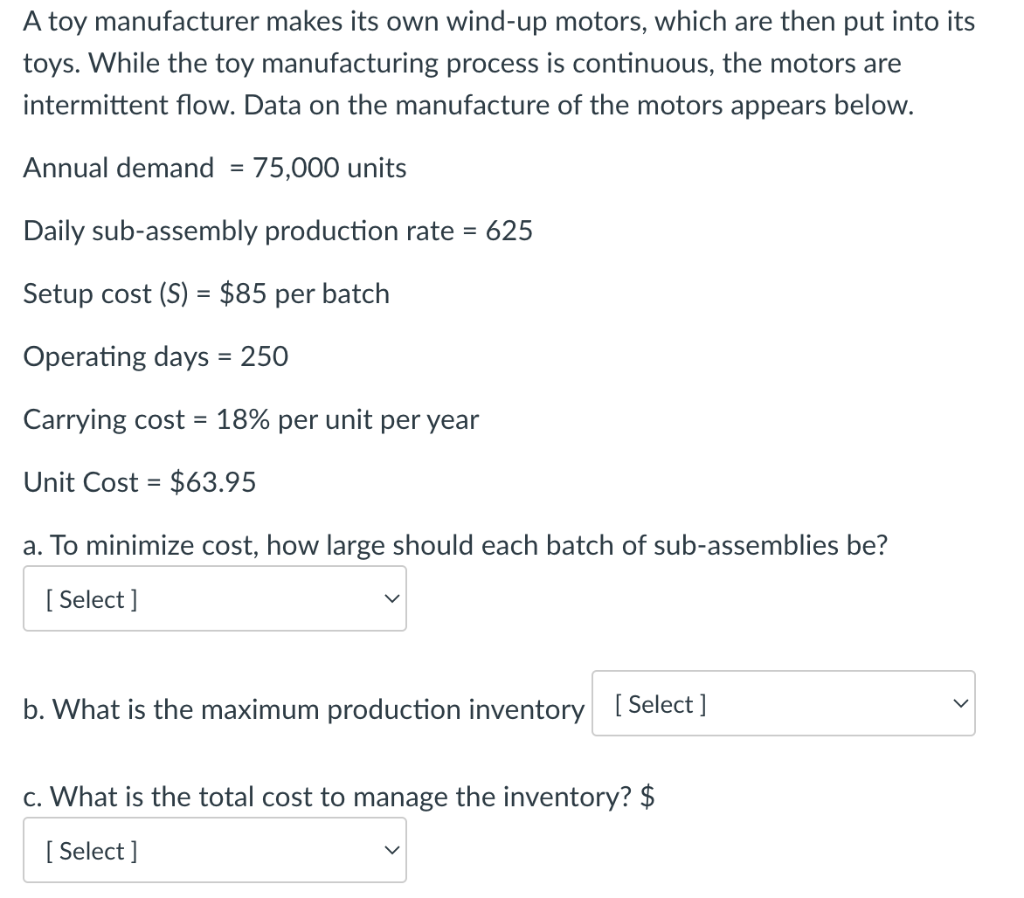The width and height of the screenshot is (1024, 898).
Task: Click the 'Annual demand = 75,000 units' line
Action: tap(214, 168)
